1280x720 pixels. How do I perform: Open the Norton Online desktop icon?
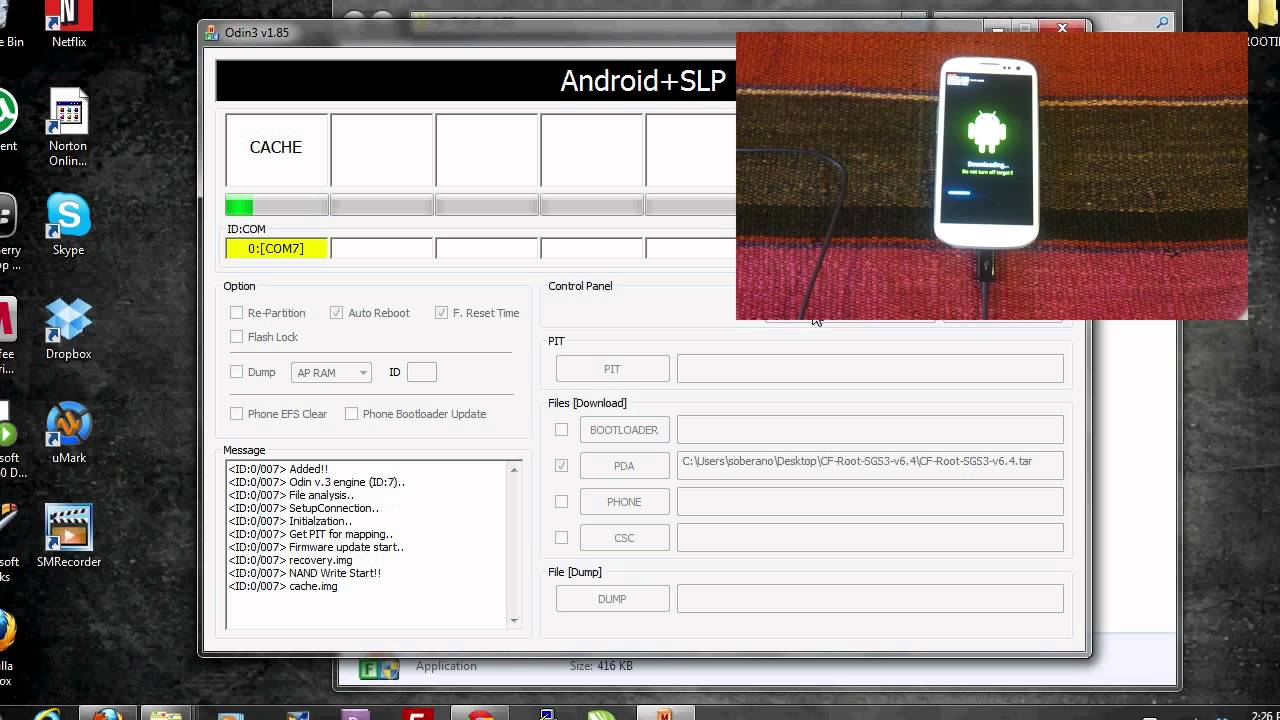coord(68,128)
